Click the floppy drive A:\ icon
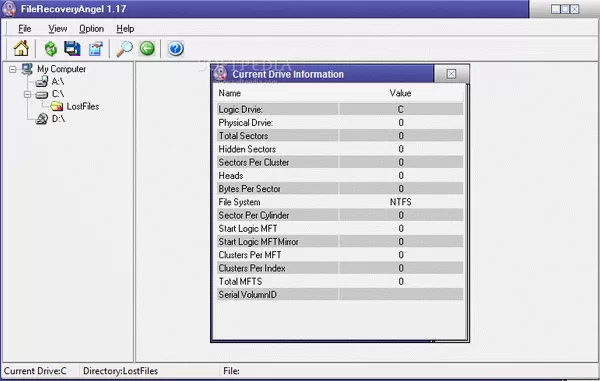The image size is (600, 381). point(42,81)
